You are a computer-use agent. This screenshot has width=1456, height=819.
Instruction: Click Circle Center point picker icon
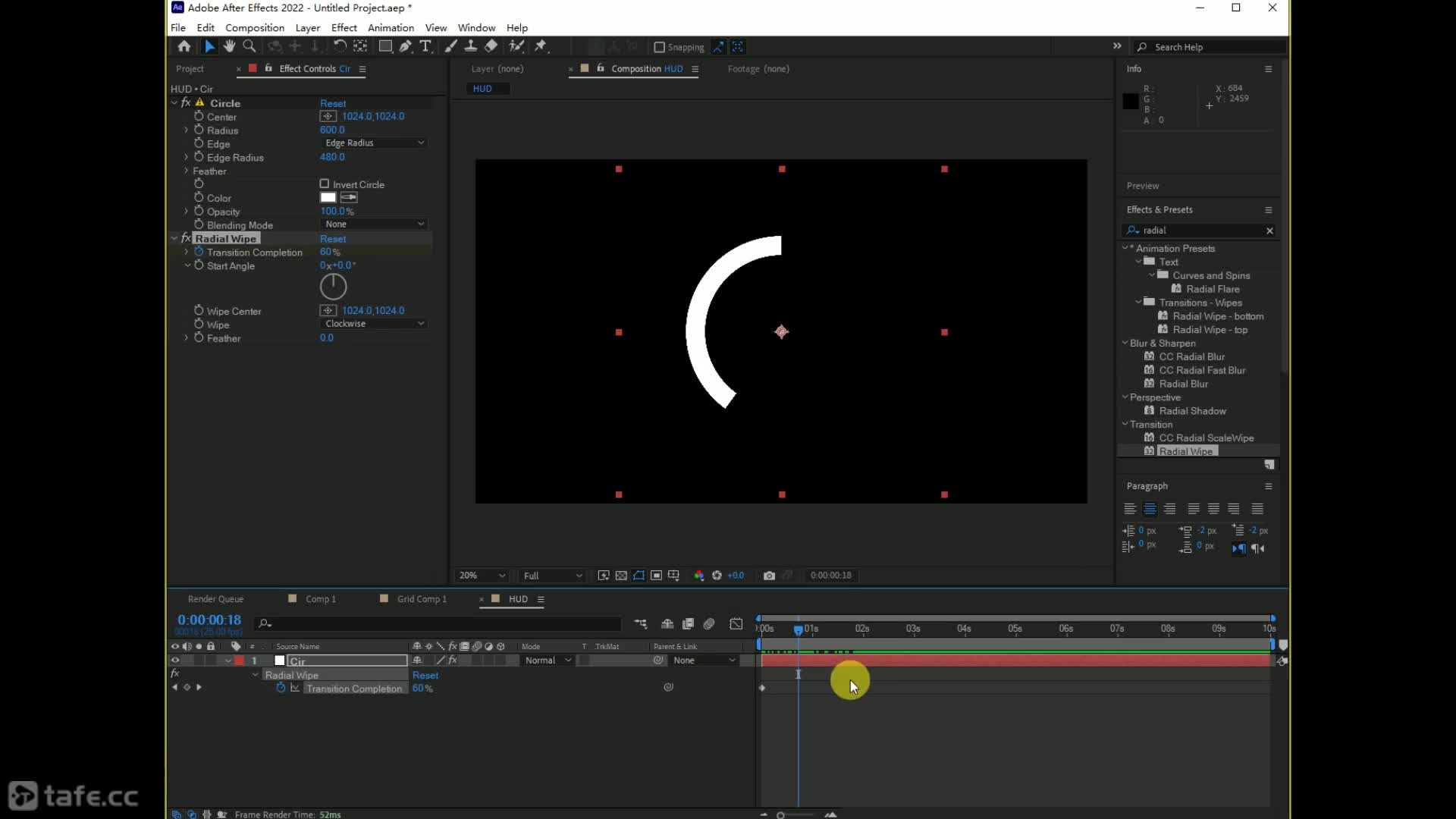click(328, 116)
